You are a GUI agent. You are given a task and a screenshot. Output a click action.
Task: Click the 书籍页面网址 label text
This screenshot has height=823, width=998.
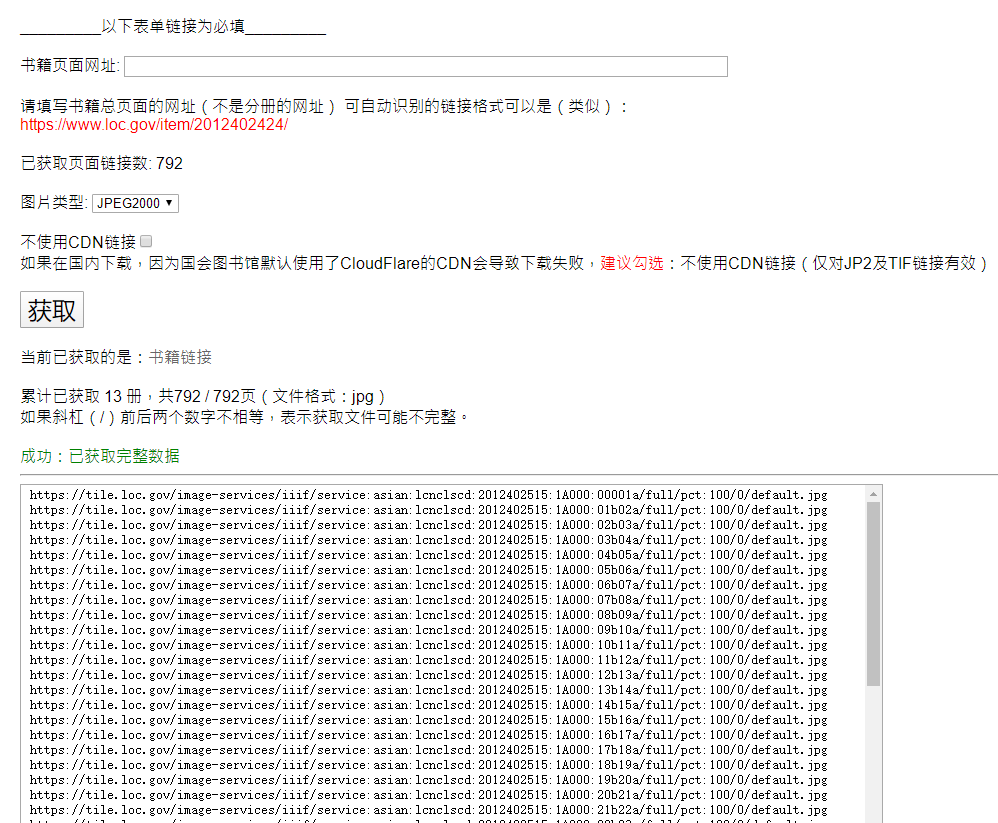(x=69, y=66)
